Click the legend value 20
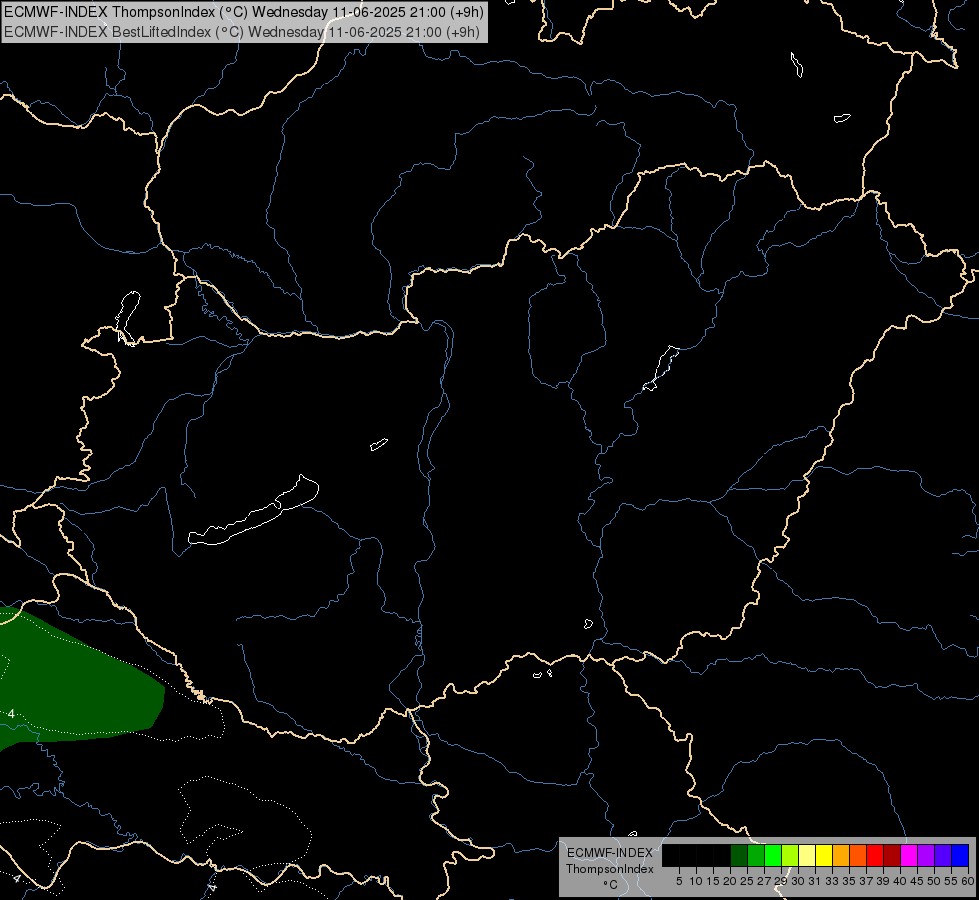 (x=729, y=881)
